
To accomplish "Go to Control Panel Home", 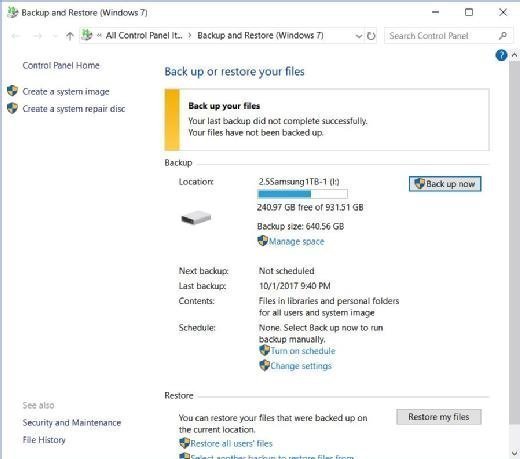I will (x=61, y=65).
